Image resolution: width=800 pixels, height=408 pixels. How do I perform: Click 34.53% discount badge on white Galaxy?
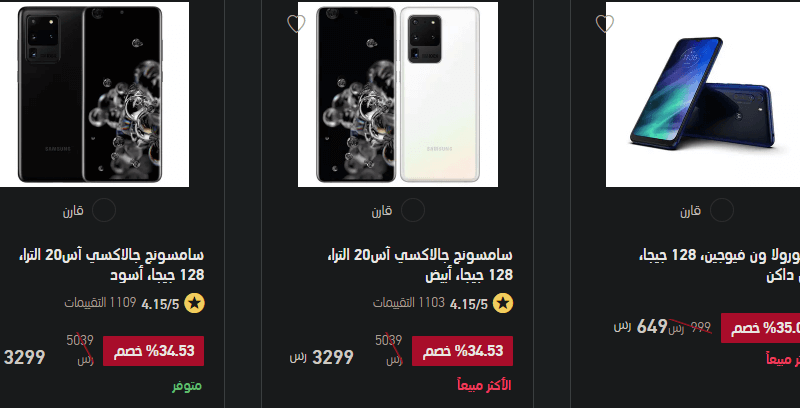click(x=462, y=351)
